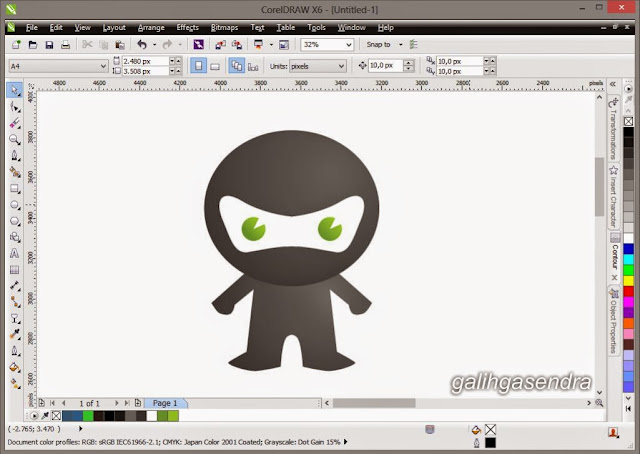Open the A4 page size dropdown
This screenshot has height=454, width=640.
point(103,66)
